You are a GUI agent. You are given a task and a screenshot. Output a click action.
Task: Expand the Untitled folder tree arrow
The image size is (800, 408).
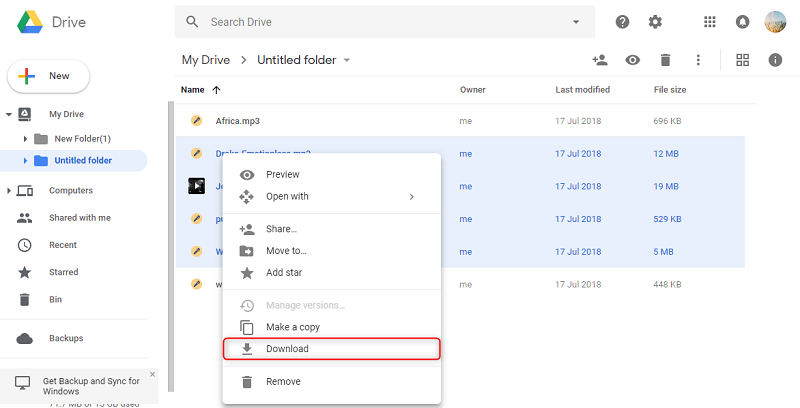pos(25,161)
